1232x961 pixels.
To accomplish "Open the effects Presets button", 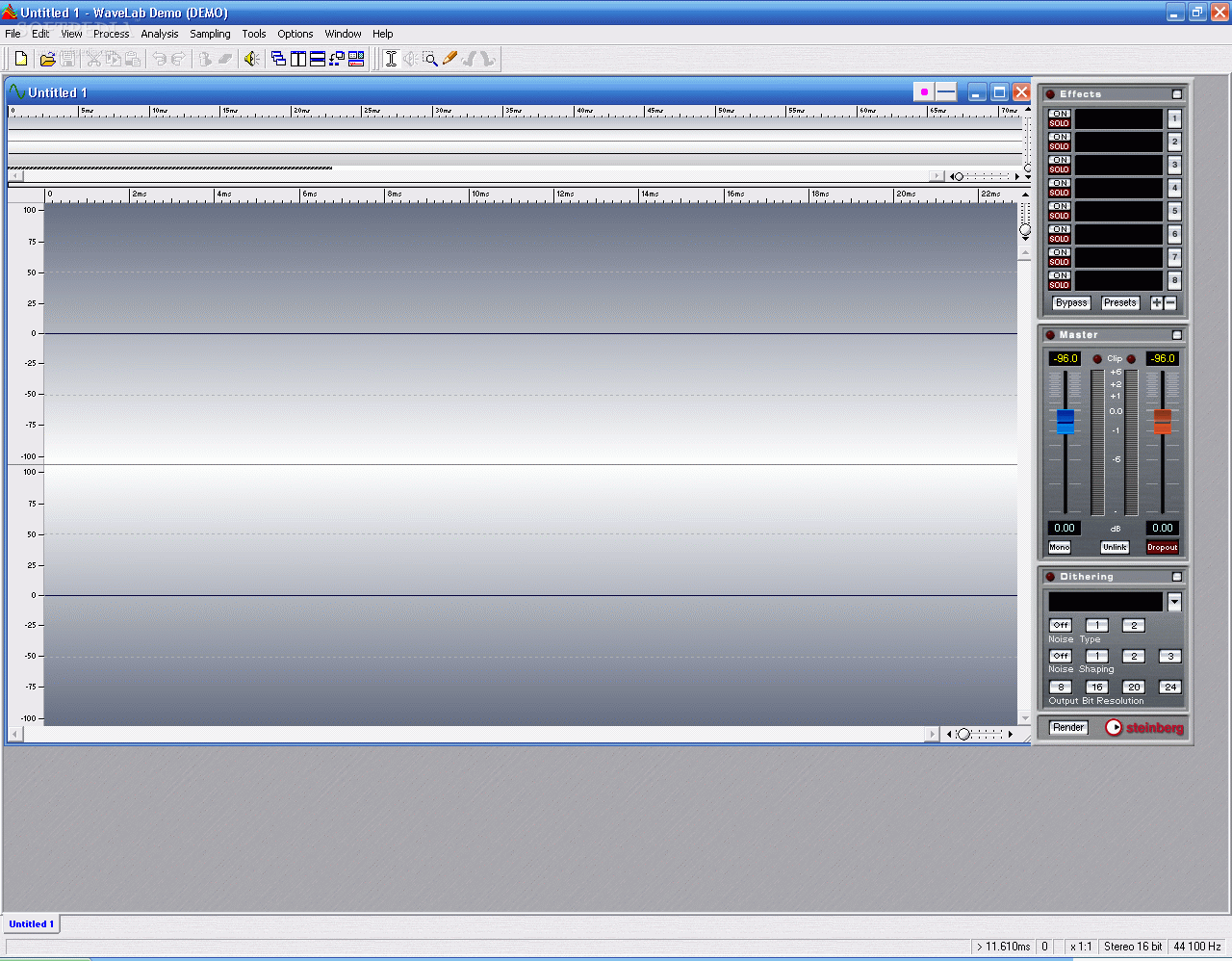I will pos(1120,302).
